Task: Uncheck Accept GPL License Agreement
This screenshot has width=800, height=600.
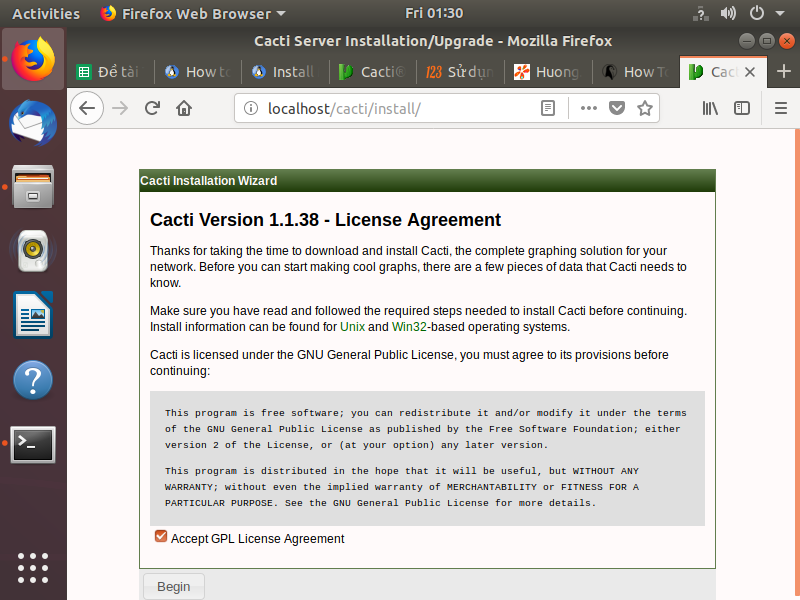Action: pyautogui.click(x=161, y=536)
